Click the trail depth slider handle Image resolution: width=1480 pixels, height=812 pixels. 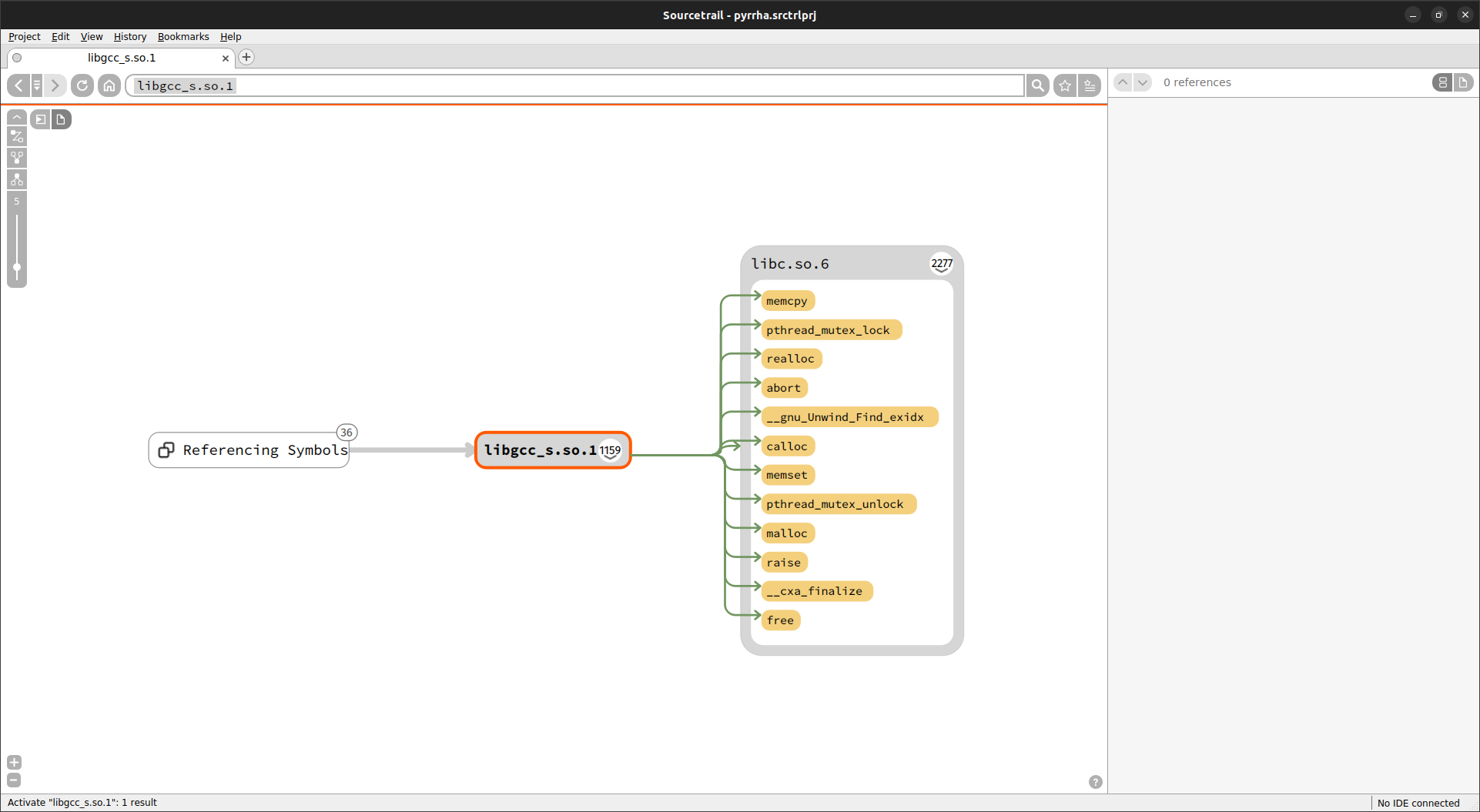click(x=17, y=268)
